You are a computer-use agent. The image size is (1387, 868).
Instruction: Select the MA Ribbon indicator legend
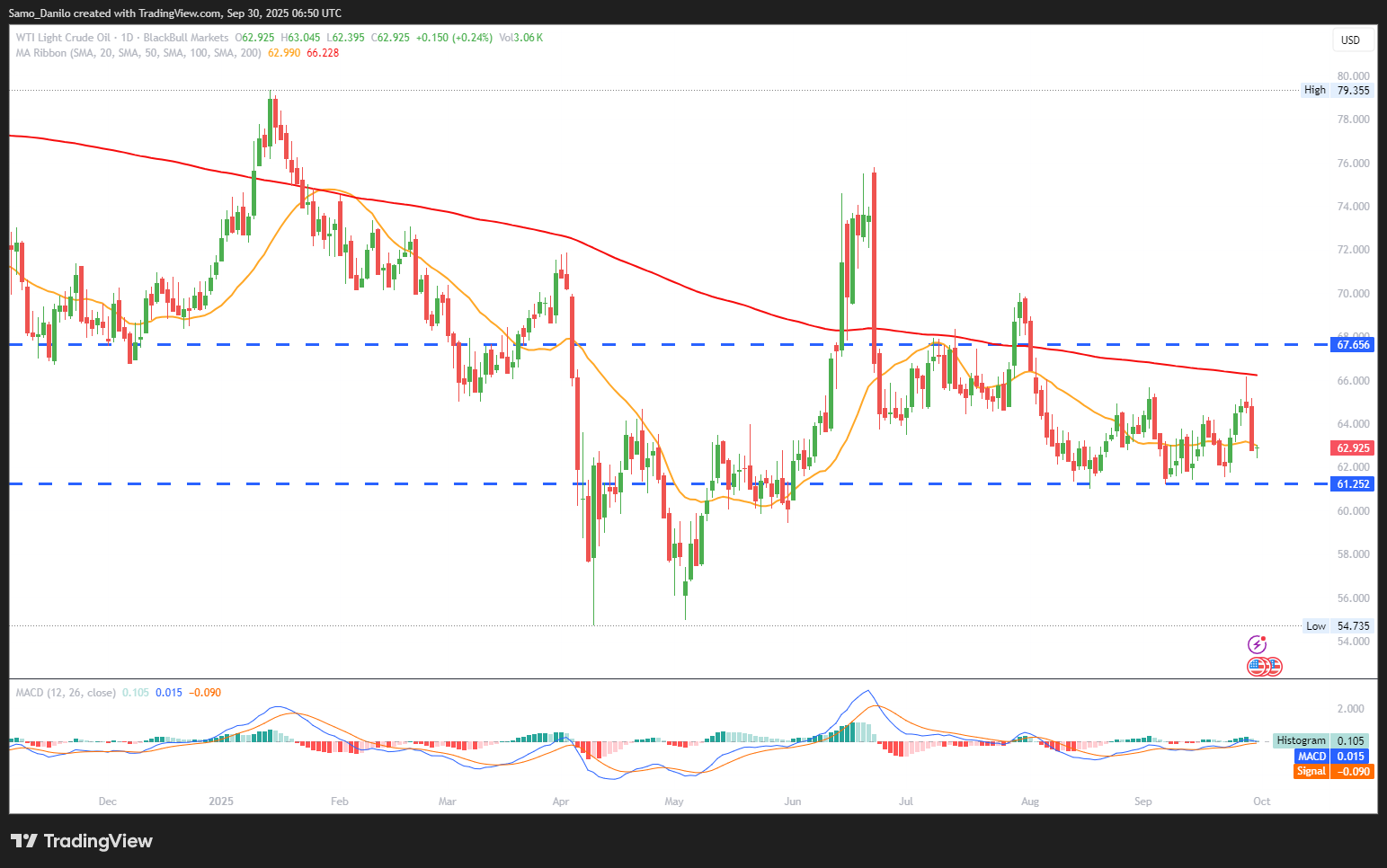click(138, 53)
